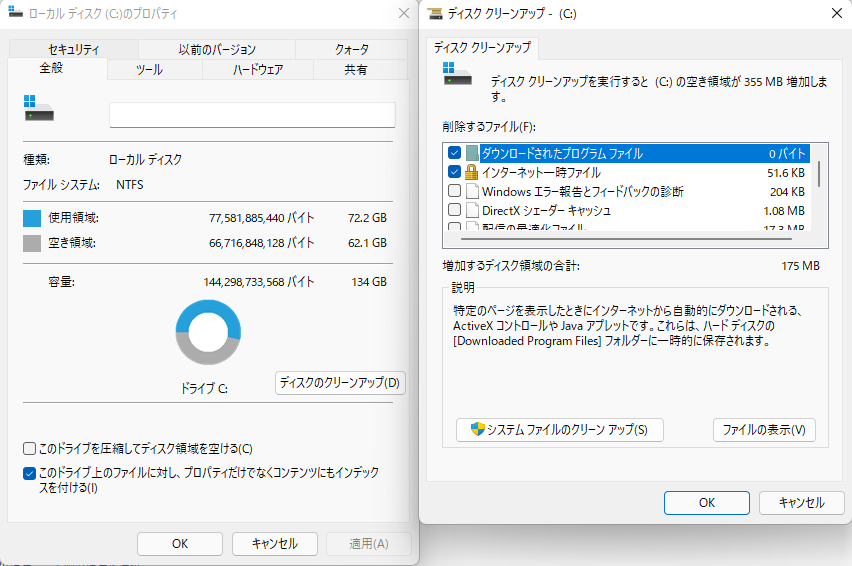Image resolution: width=852 pixels, height=566 pixels.
Task: Click the drive usage donut chart
Action: click(x=208, y=332)
